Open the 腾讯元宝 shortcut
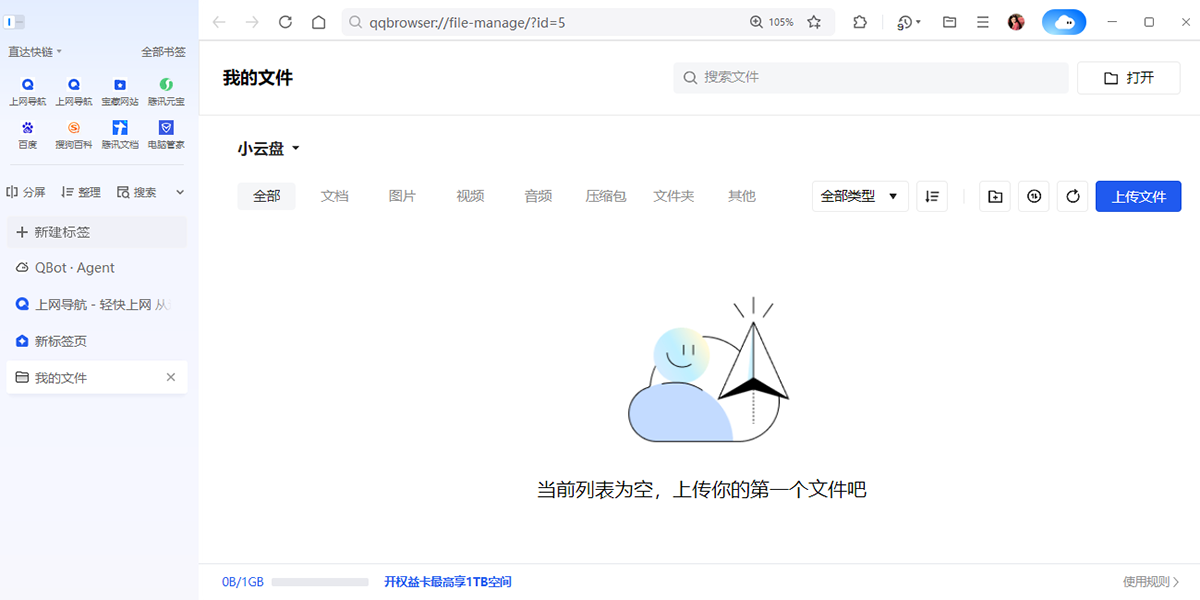1200x600 pixels. tap(166, 92)
